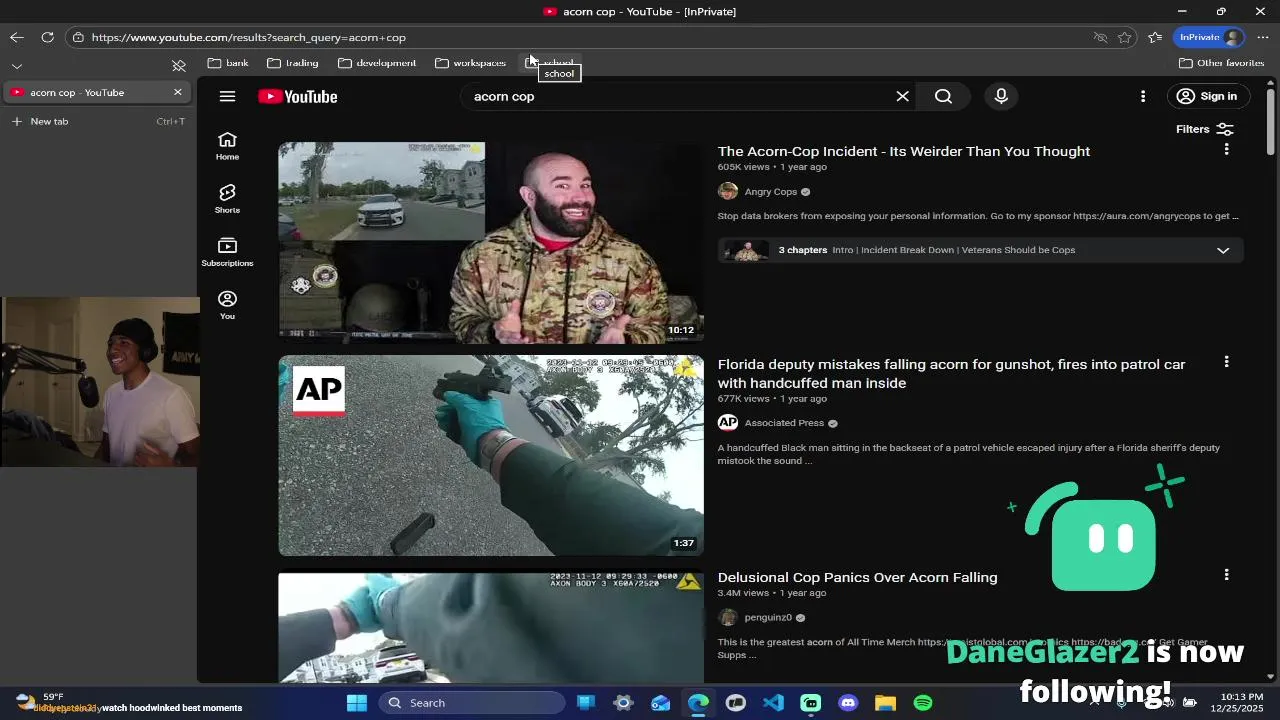Click the Angry Cops channel avatar
1280x720 pixels.
(x=728, y=191)
